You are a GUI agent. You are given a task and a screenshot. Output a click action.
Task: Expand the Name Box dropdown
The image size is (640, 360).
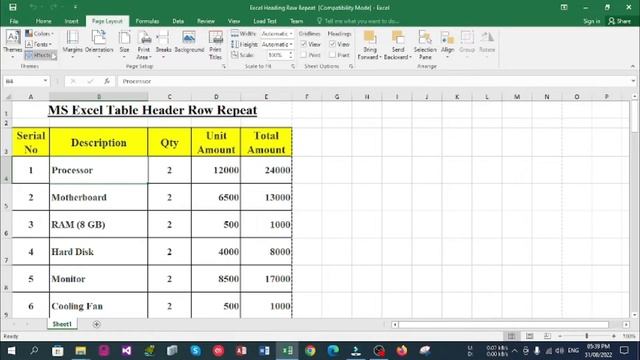coord(45,81)
